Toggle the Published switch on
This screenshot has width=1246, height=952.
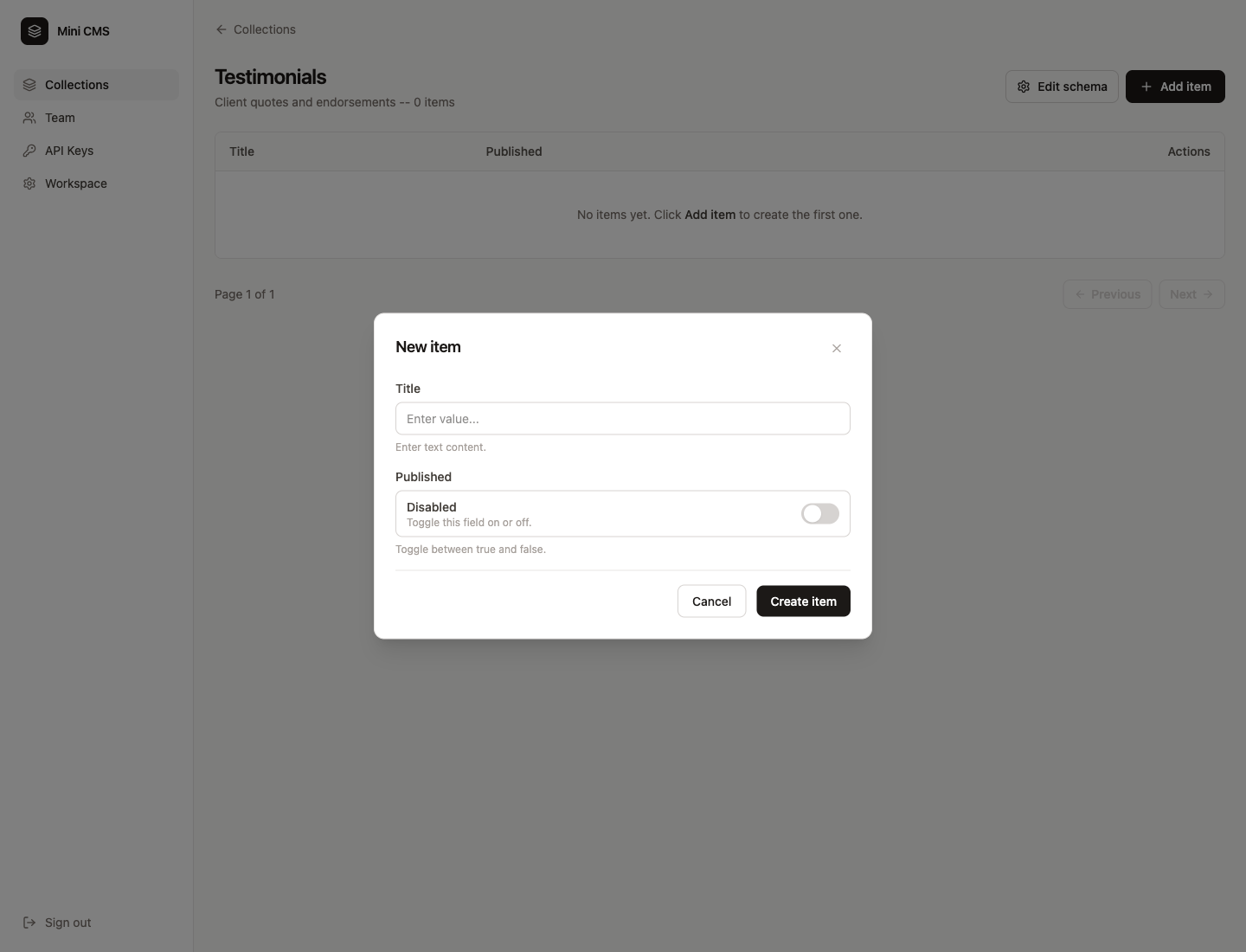click(x=819, y=514)
